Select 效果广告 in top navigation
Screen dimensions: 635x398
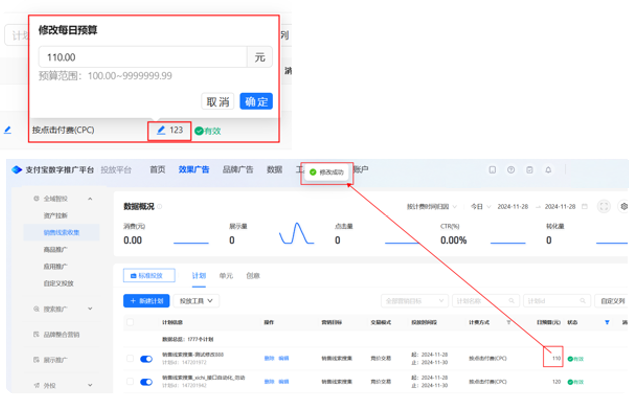194,170
